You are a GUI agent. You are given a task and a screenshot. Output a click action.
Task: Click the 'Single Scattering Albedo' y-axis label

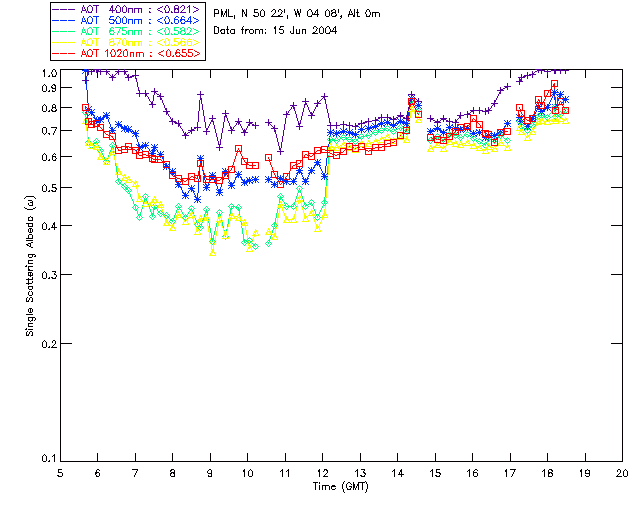[x=30, y=266]
